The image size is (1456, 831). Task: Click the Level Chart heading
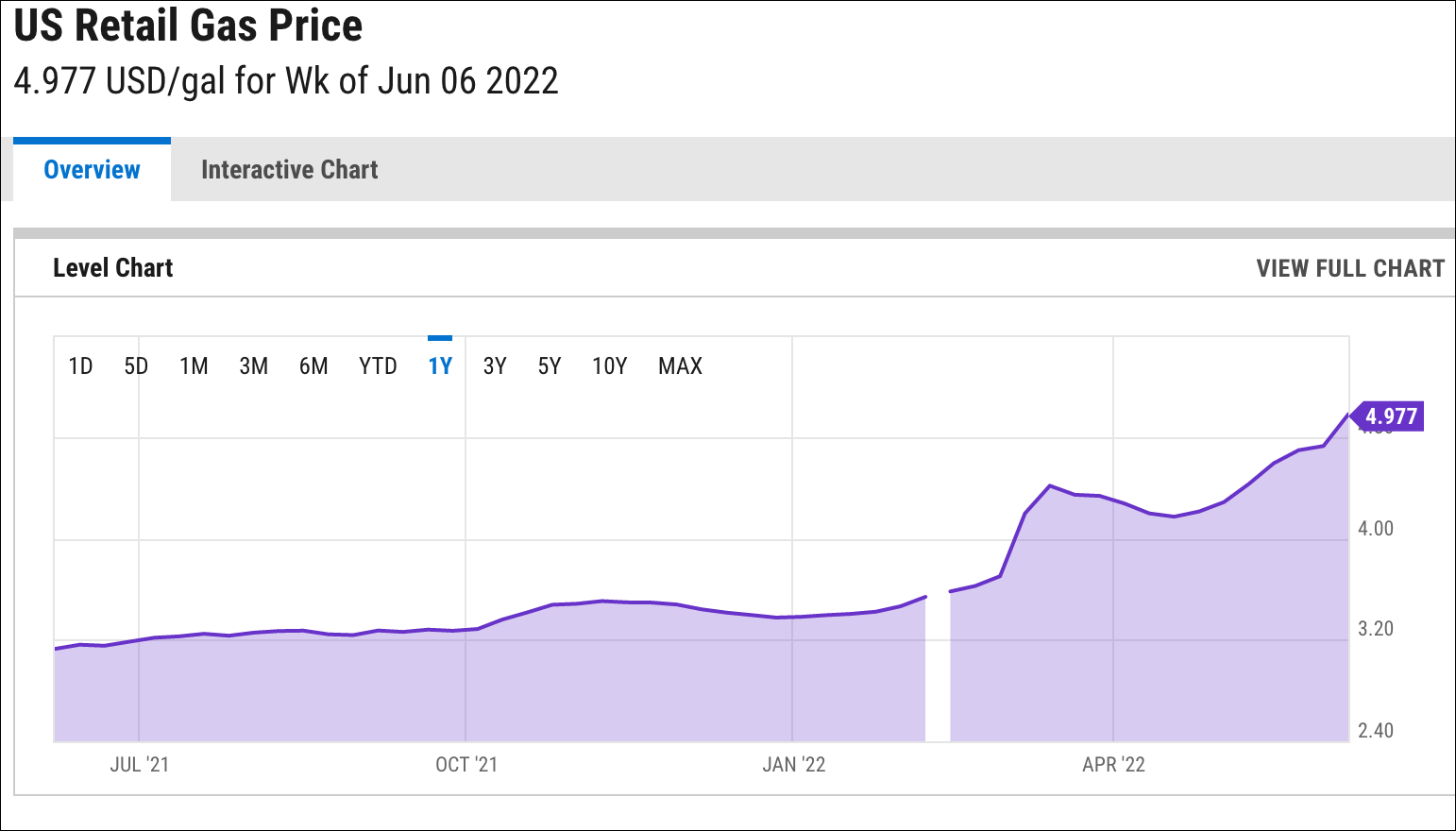tap(113, 268)
